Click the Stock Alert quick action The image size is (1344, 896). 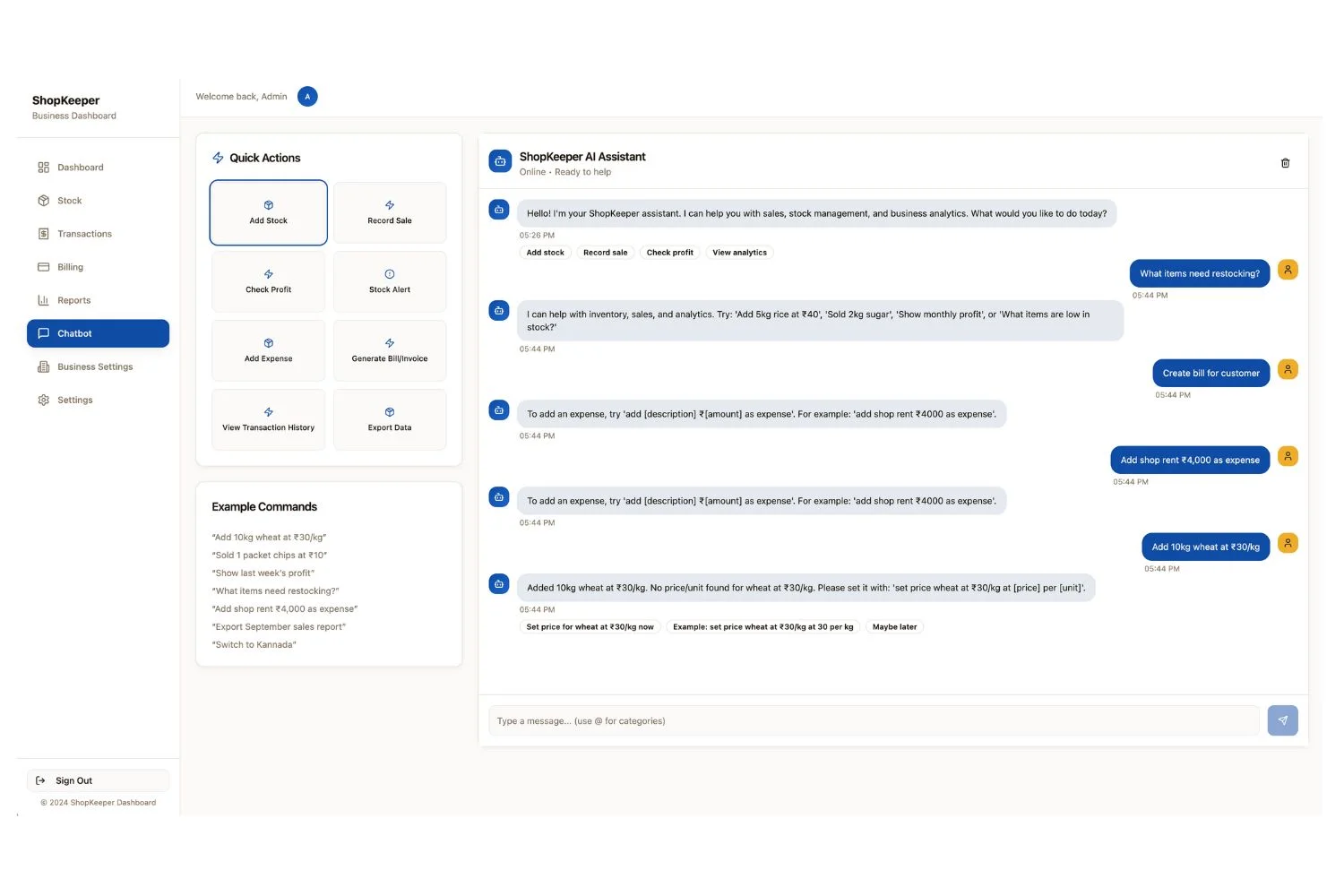[x=390, y=281]
